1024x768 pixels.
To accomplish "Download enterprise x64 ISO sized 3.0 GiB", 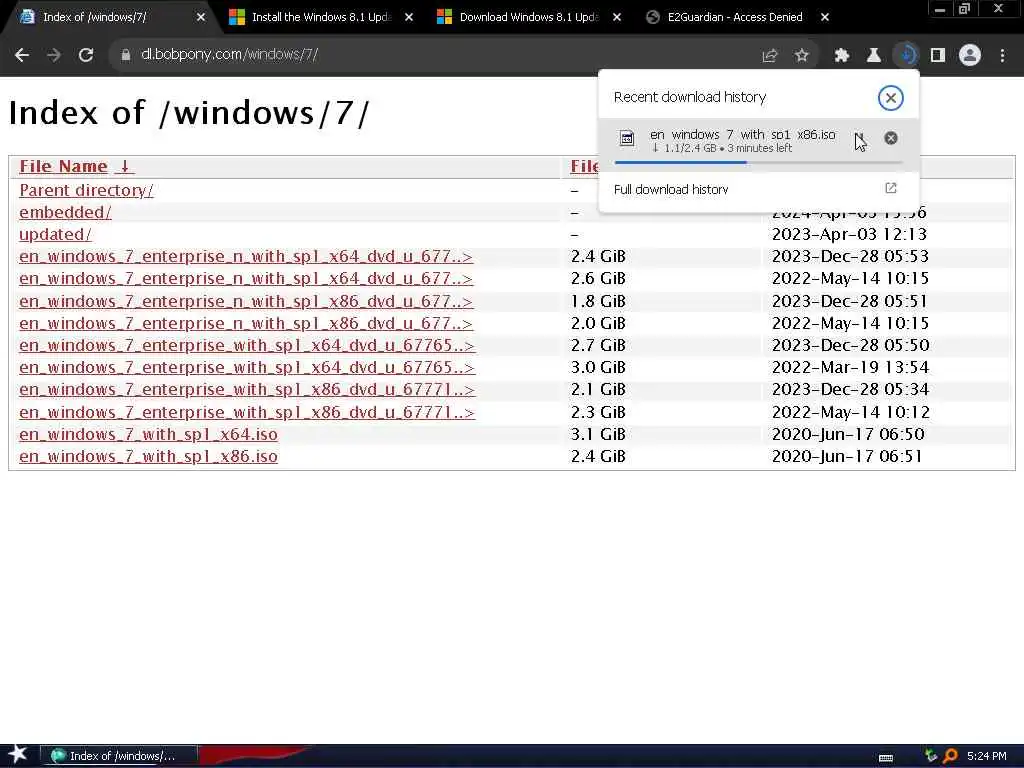I will 247,368.
